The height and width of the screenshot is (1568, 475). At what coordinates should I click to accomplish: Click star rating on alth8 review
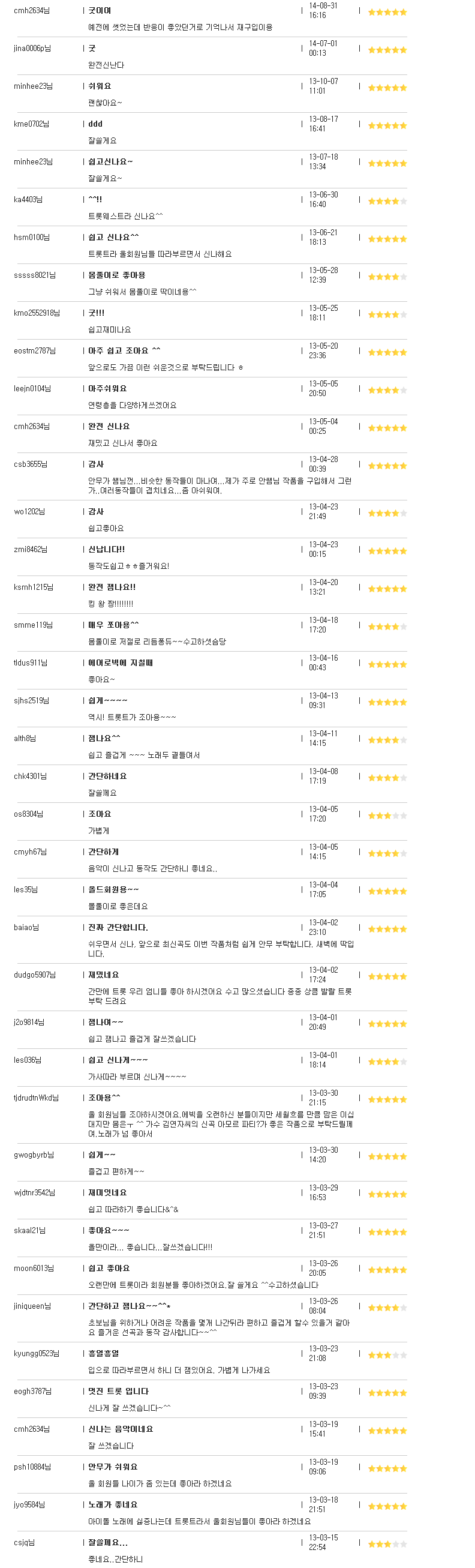[387, 740]
